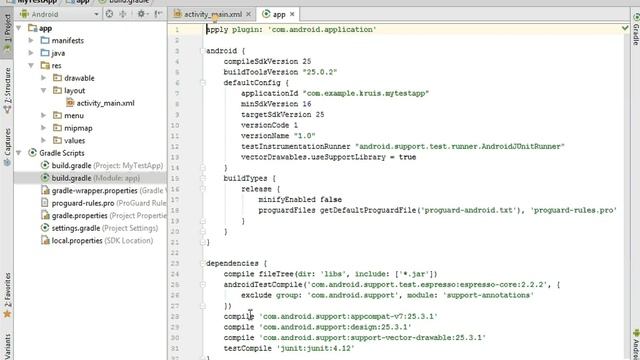
Task: Fold the defaultConfig block in gutter
Action: [203, 83]
